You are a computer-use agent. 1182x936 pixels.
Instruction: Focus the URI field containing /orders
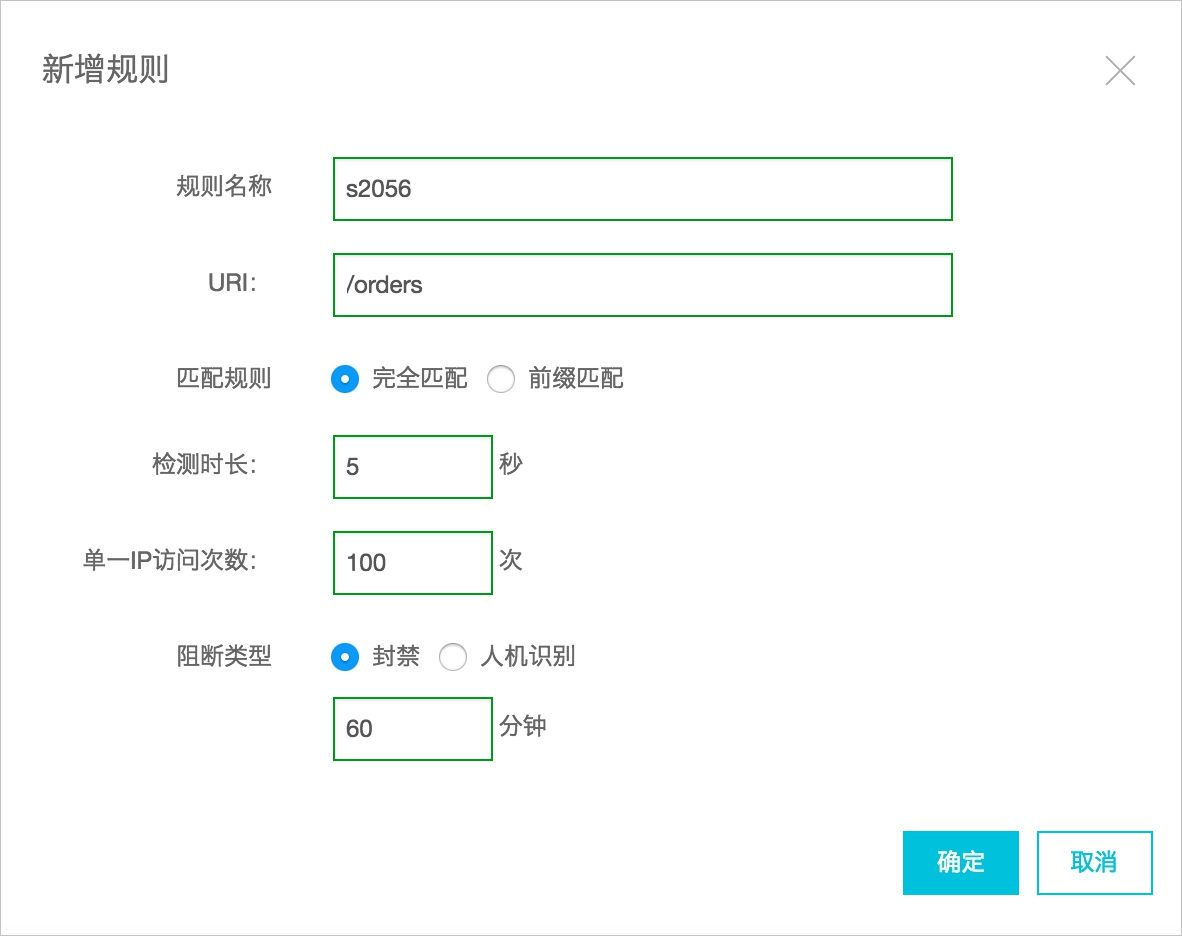pyautogui.click(x=642, y=285)
